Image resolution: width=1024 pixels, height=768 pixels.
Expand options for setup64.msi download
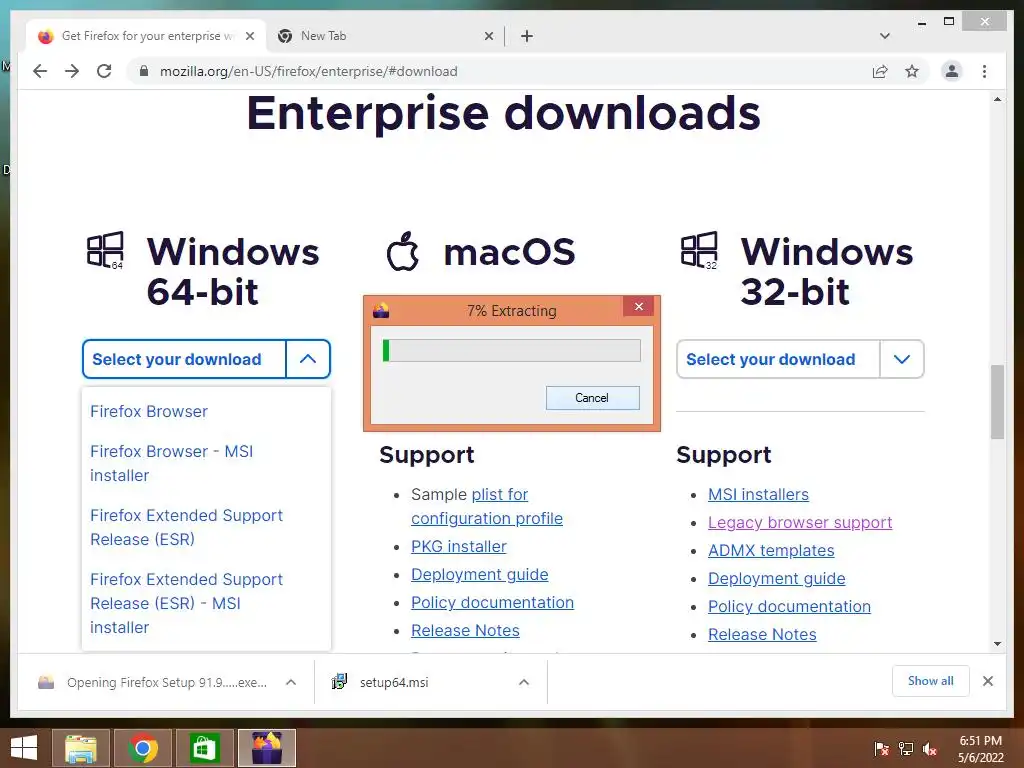point(524,682)
